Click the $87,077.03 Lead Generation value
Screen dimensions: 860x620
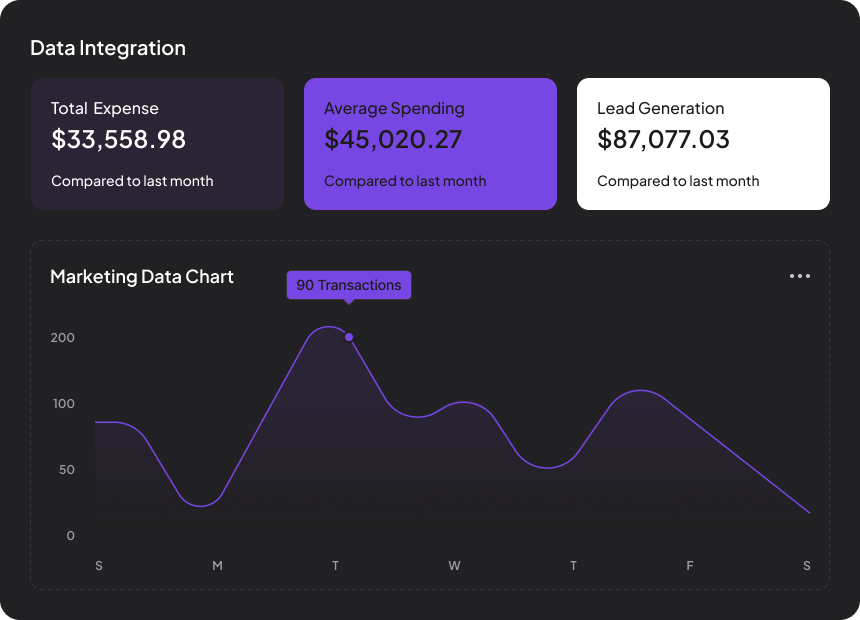(663, 140)
